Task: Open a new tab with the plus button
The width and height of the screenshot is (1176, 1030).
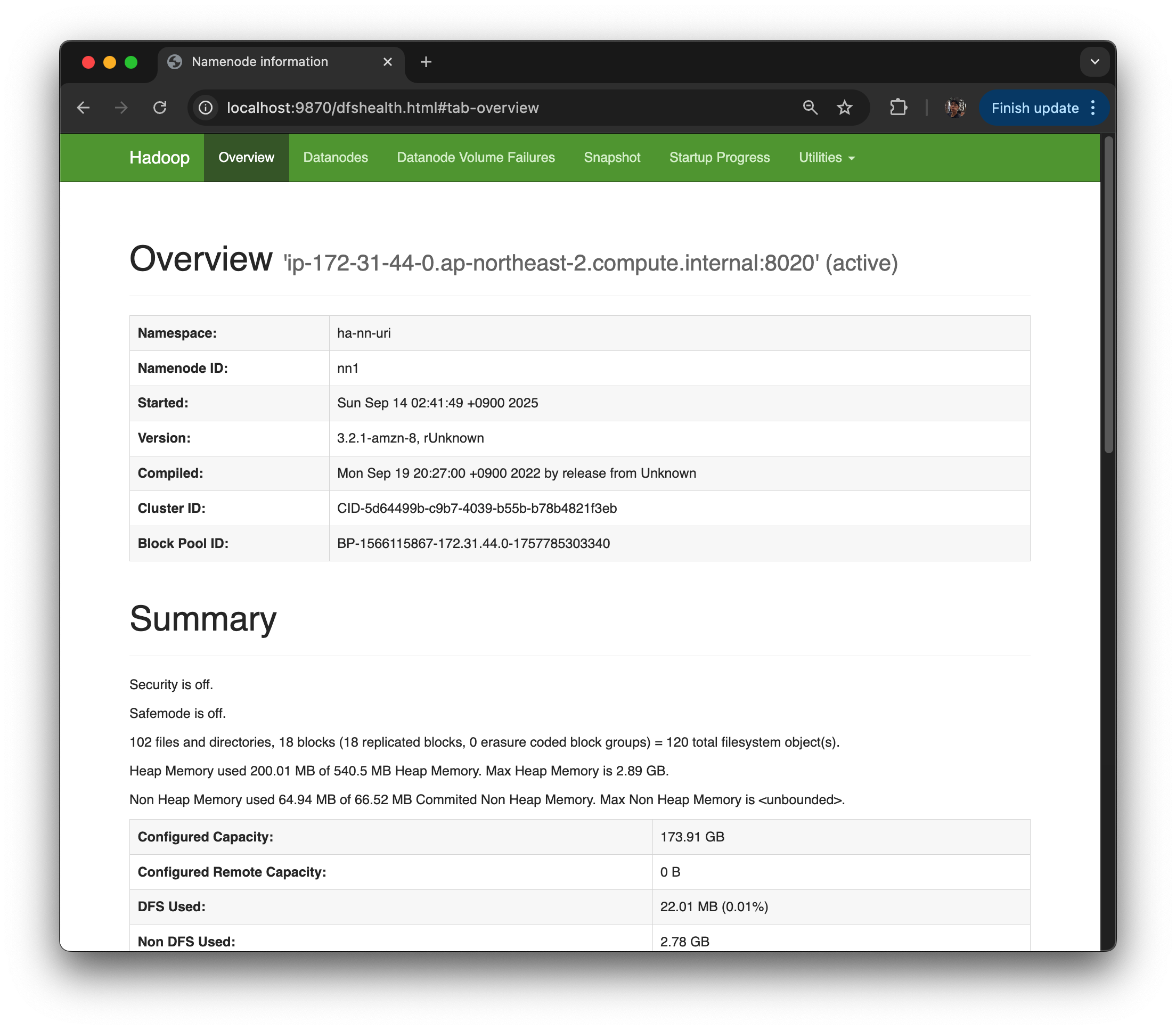Action: [426, 62]
